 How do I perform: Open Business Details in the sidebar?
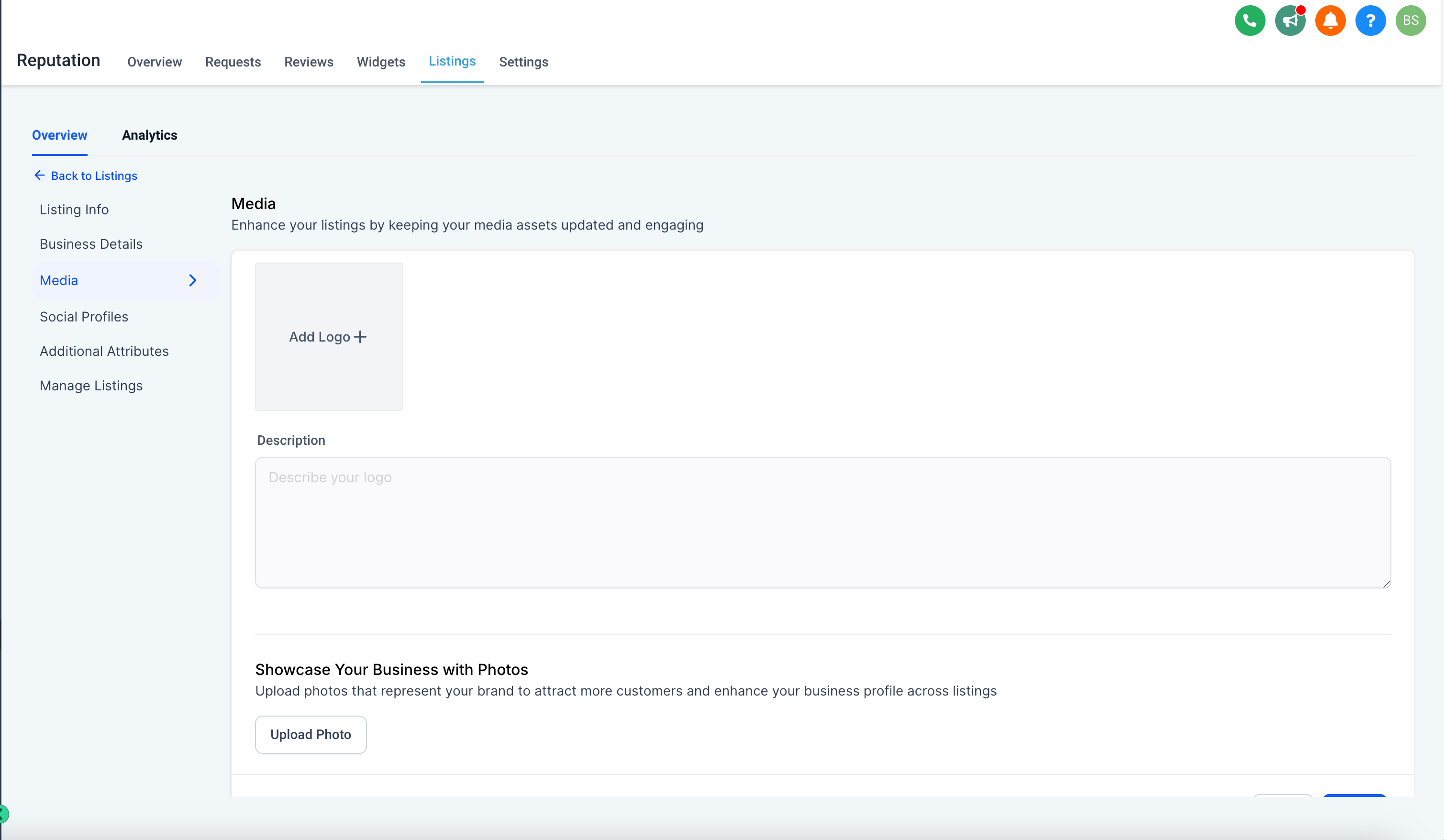point(91,244)
